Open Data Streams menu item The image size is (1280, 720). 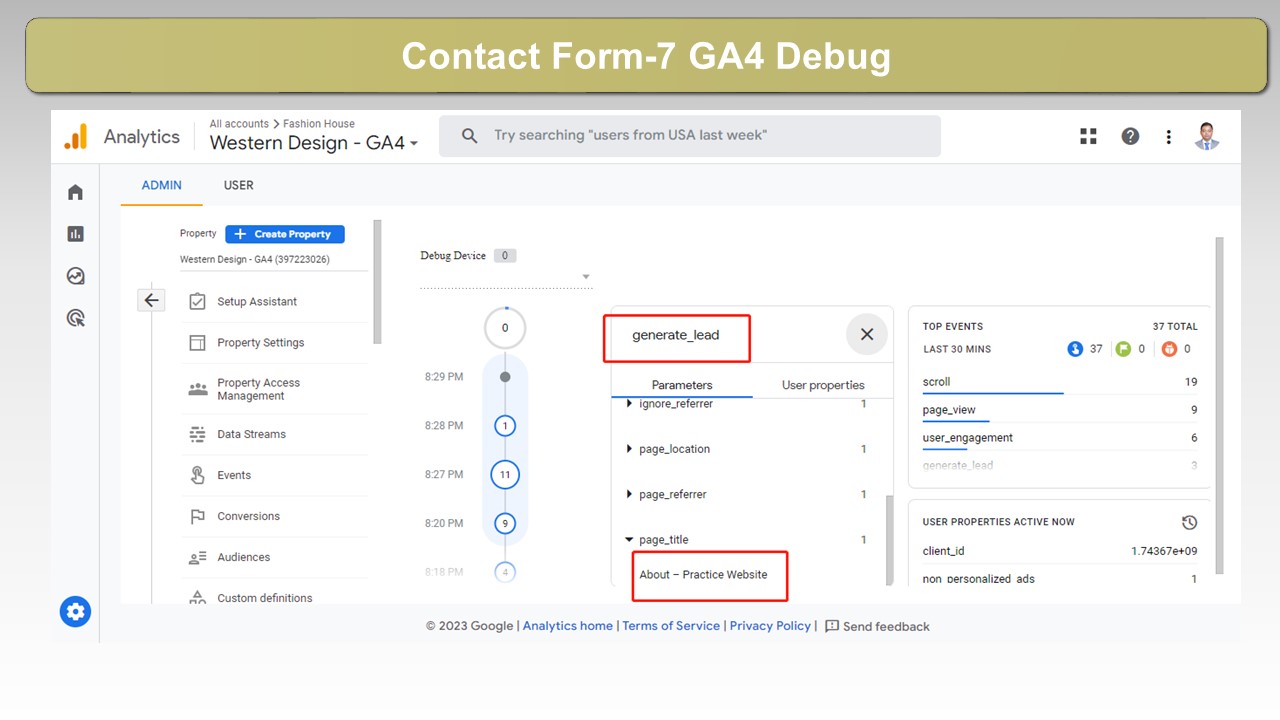(251, 434)
